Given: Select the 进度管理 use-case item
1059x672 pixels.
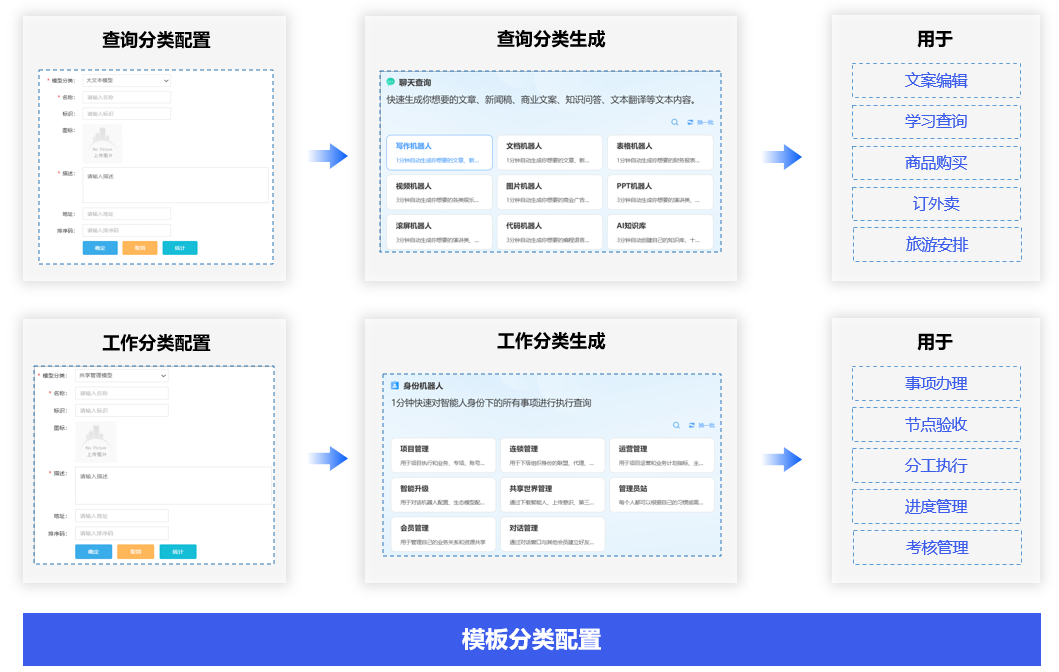Looking at the screenshot, I should pos(936,507).
